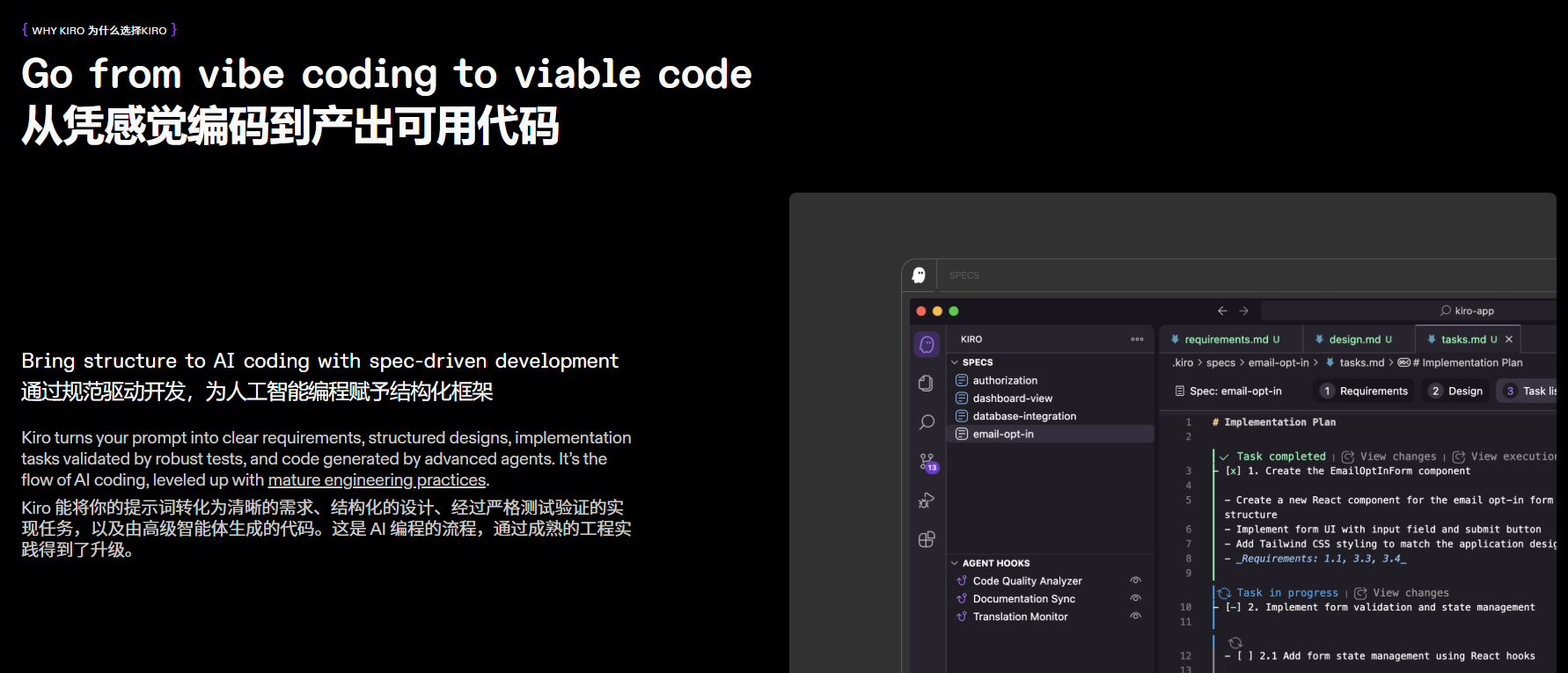The image size is (1568, 673).
Task: Click the back navigation arrow in title bar
Action: [1222, 311]
